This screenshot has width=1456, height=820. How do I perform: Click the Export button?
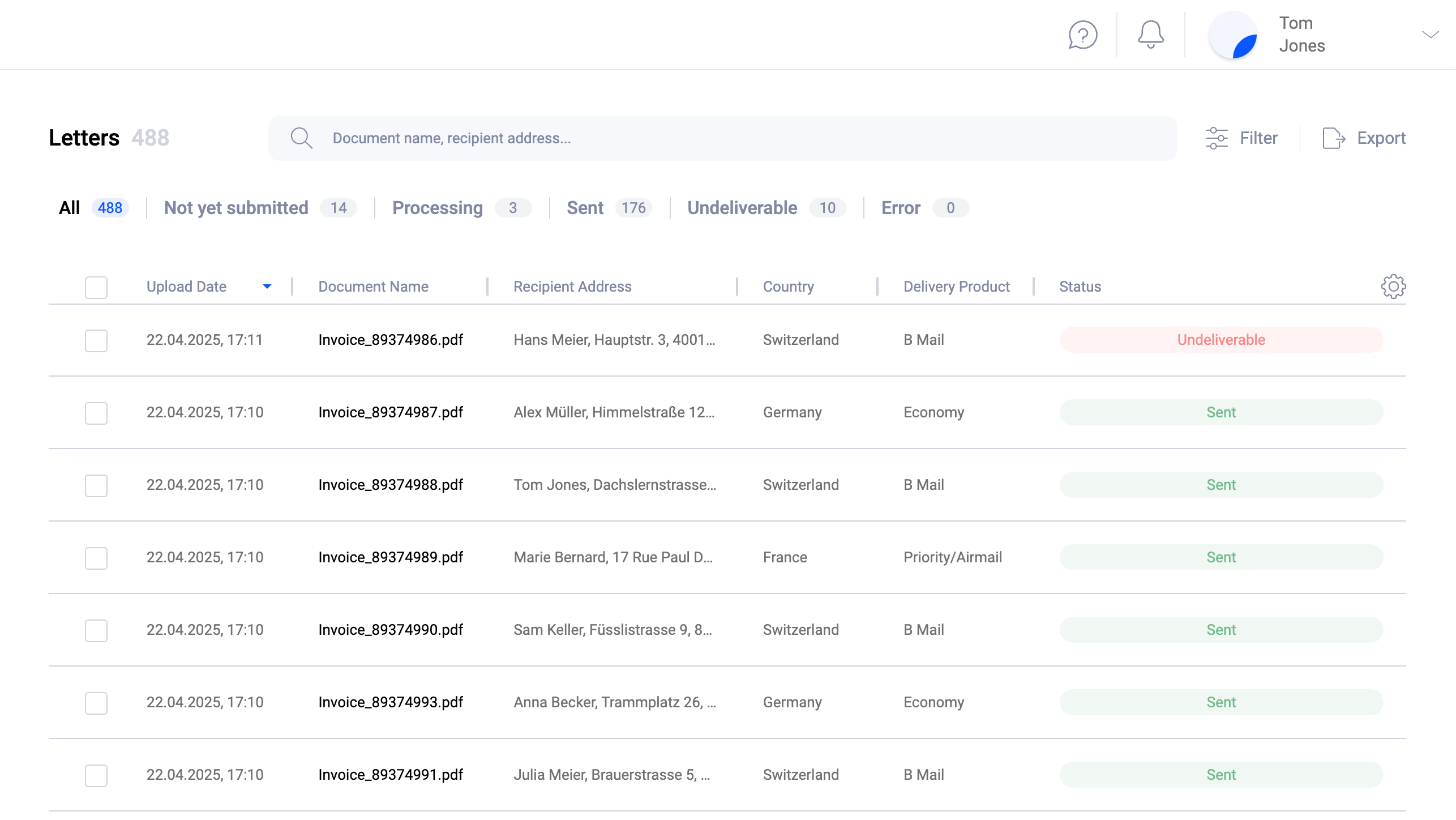point(1381,138)
